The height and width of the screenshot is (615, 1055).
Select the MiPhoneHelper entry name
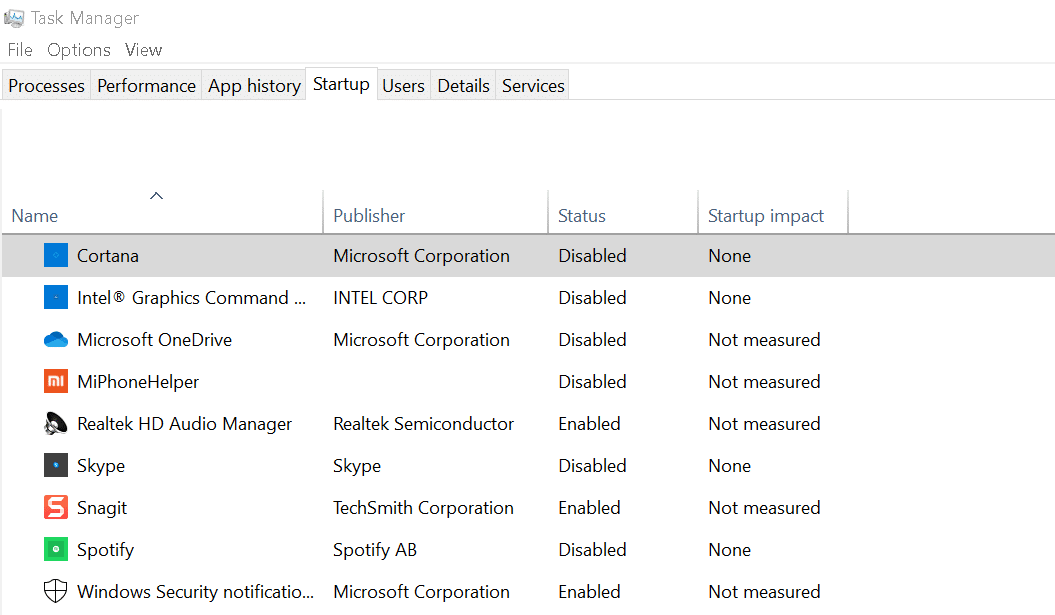point(138,382)
